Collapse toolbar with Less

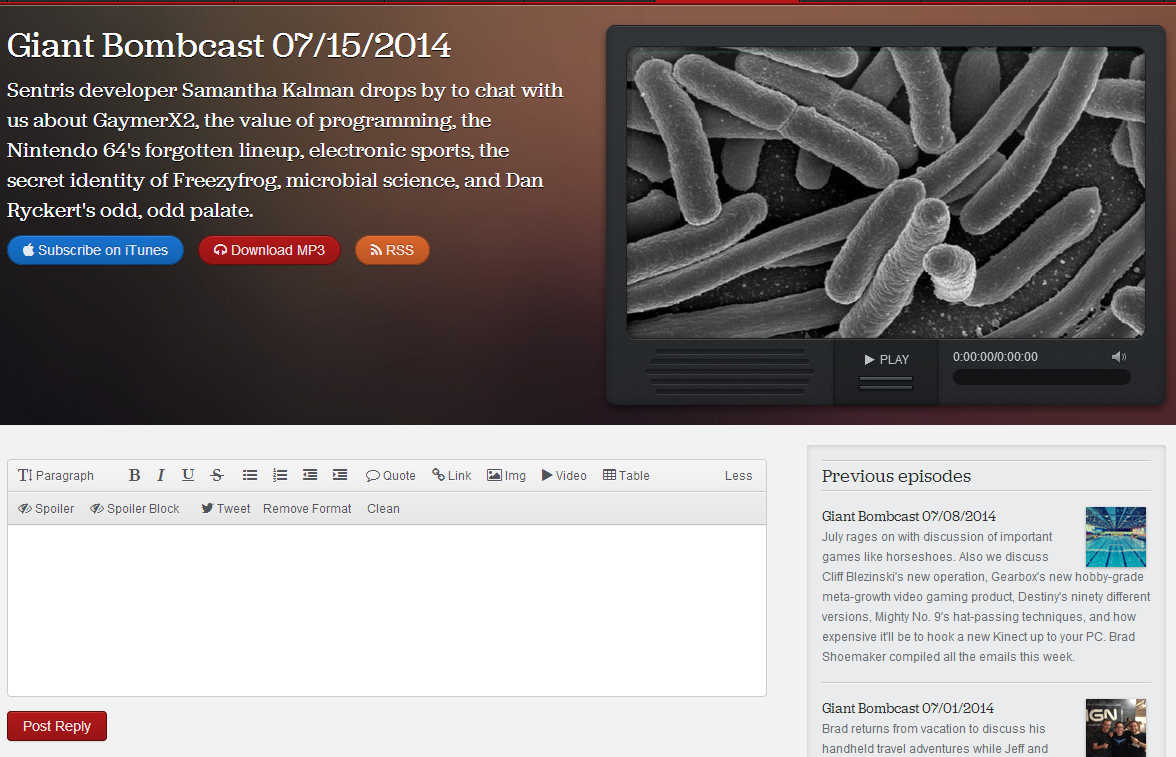738,475
